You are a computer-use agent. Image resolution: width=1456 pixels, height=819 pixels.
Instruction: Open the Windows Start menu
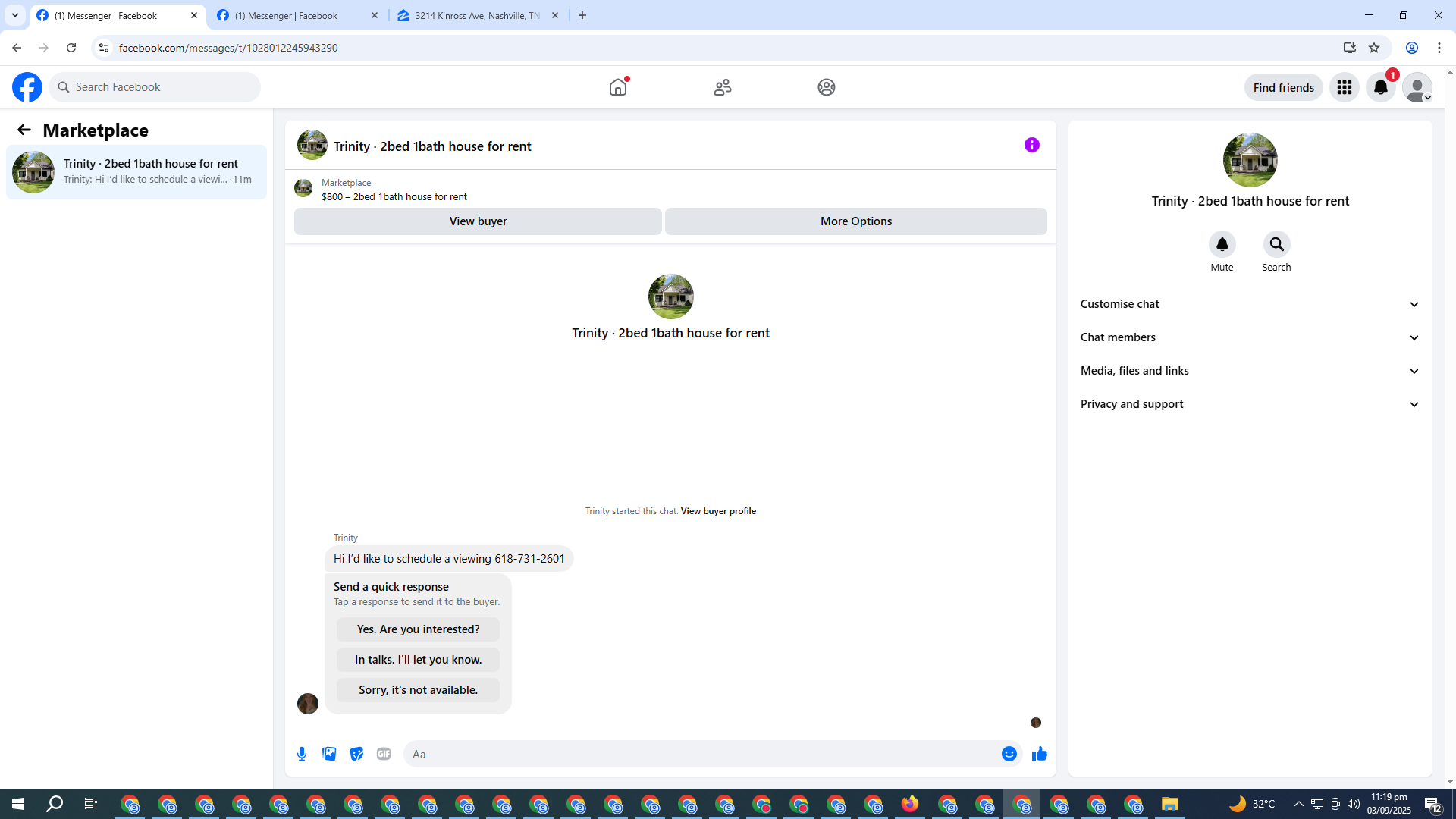pyautogui.click(x=18, y=804)
